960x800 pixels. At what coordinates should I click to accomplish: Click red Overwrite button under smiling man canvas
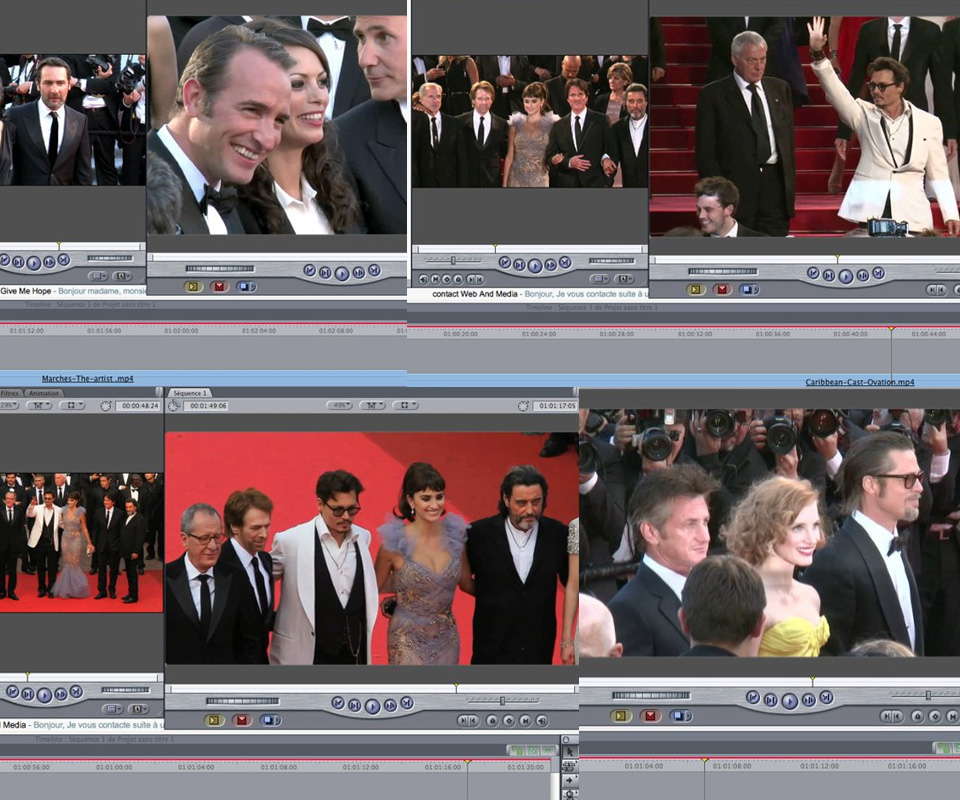click(x=220, y=286)
